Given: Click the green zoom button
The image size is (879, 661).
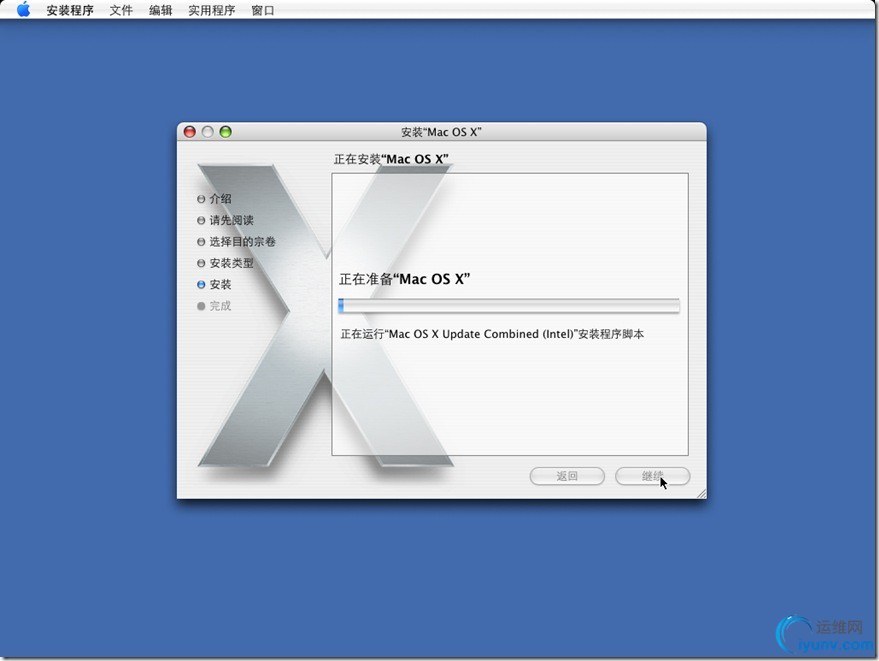Looking at the screenshot, I should [x=225, y=132].
